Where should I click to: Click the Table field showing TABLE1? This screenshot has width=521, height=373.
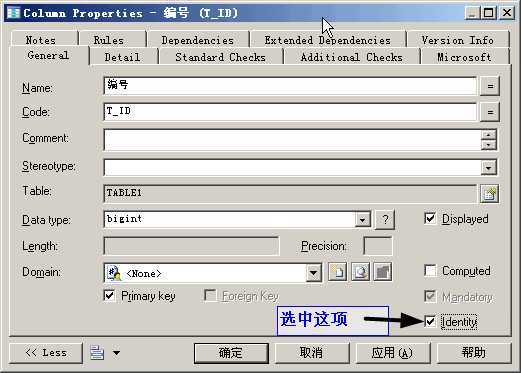290,193
